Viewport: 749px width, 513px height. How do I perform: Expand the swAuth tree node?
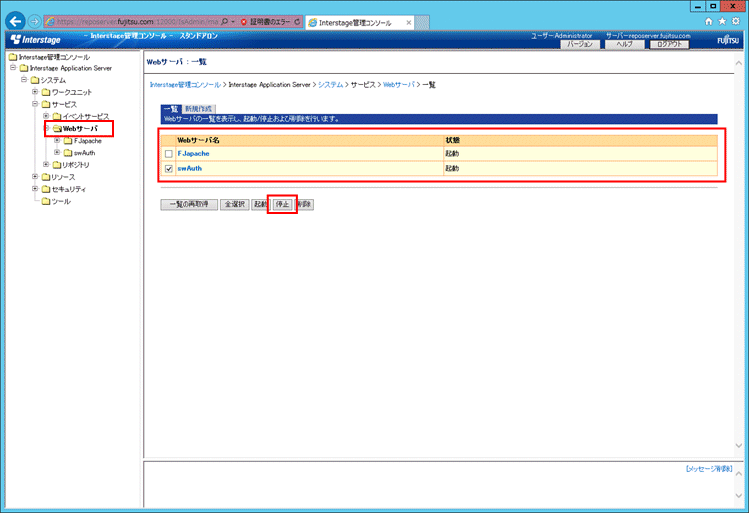pos(57,152)
